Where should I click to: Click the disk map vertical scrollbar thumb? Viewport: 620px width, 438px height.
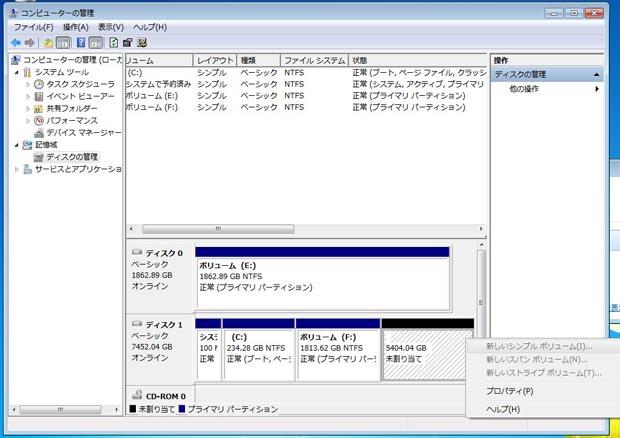pos(481,302)
